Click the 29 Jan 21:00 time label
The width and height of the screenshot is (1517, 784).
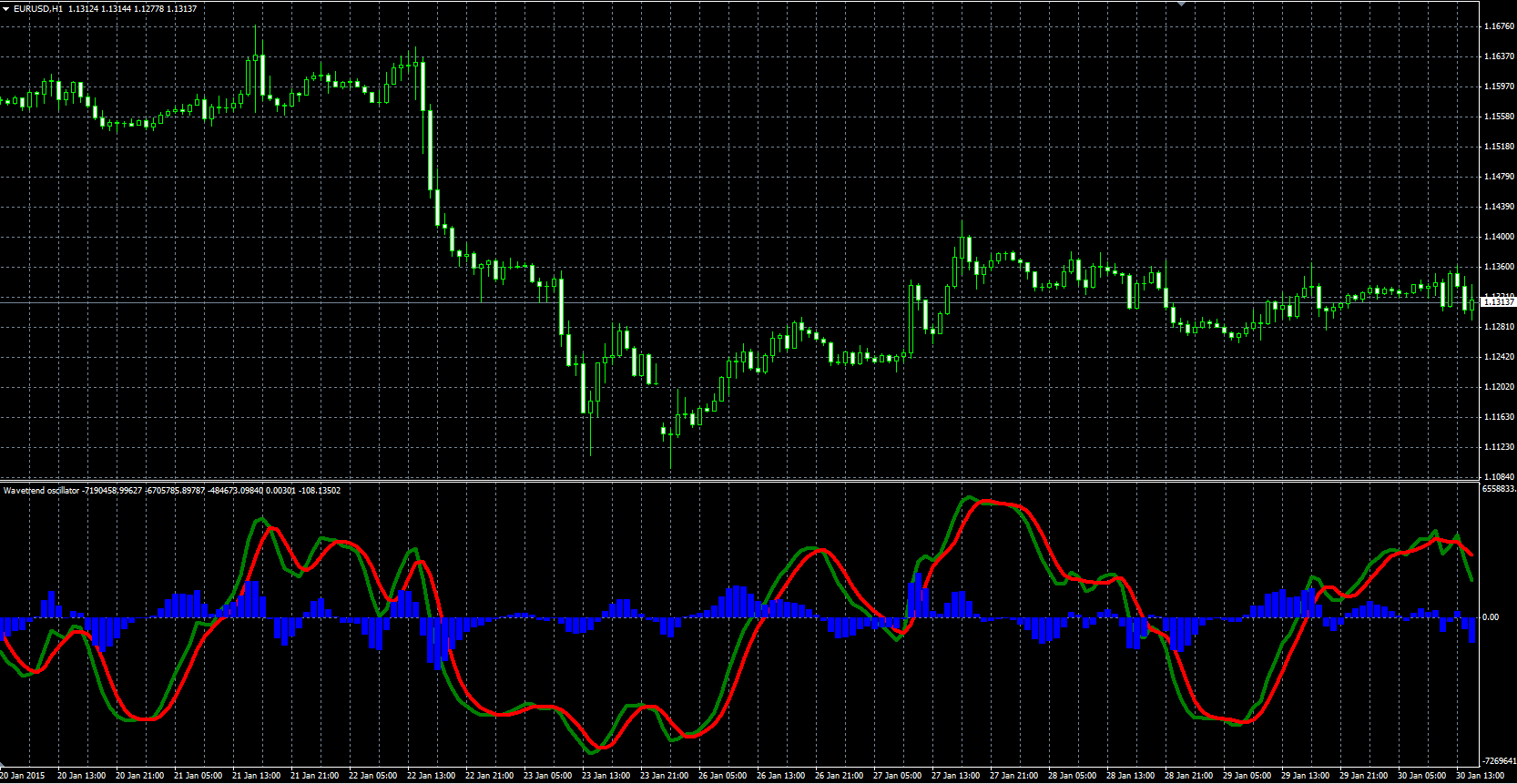tap(1363, 776)
